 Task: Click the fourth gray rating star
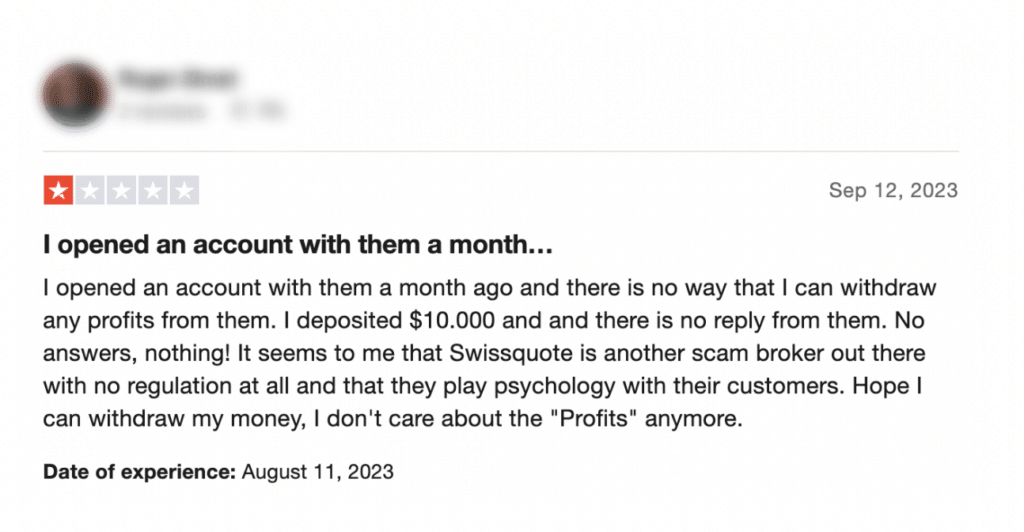(153, 191)
